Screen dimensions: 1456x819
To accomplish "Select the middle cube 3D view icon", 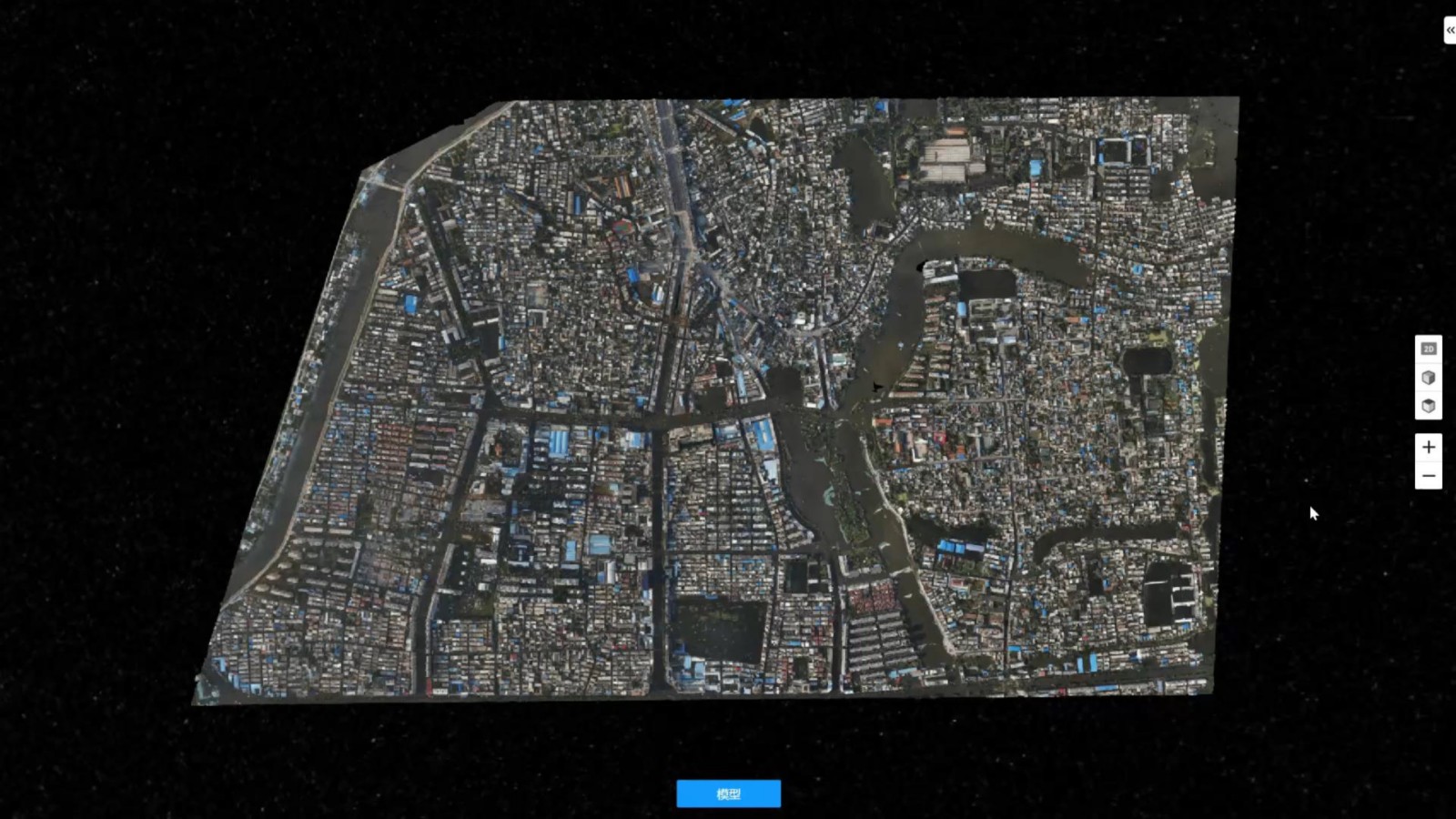I will pyautogui.click(x=1428, y=377).
